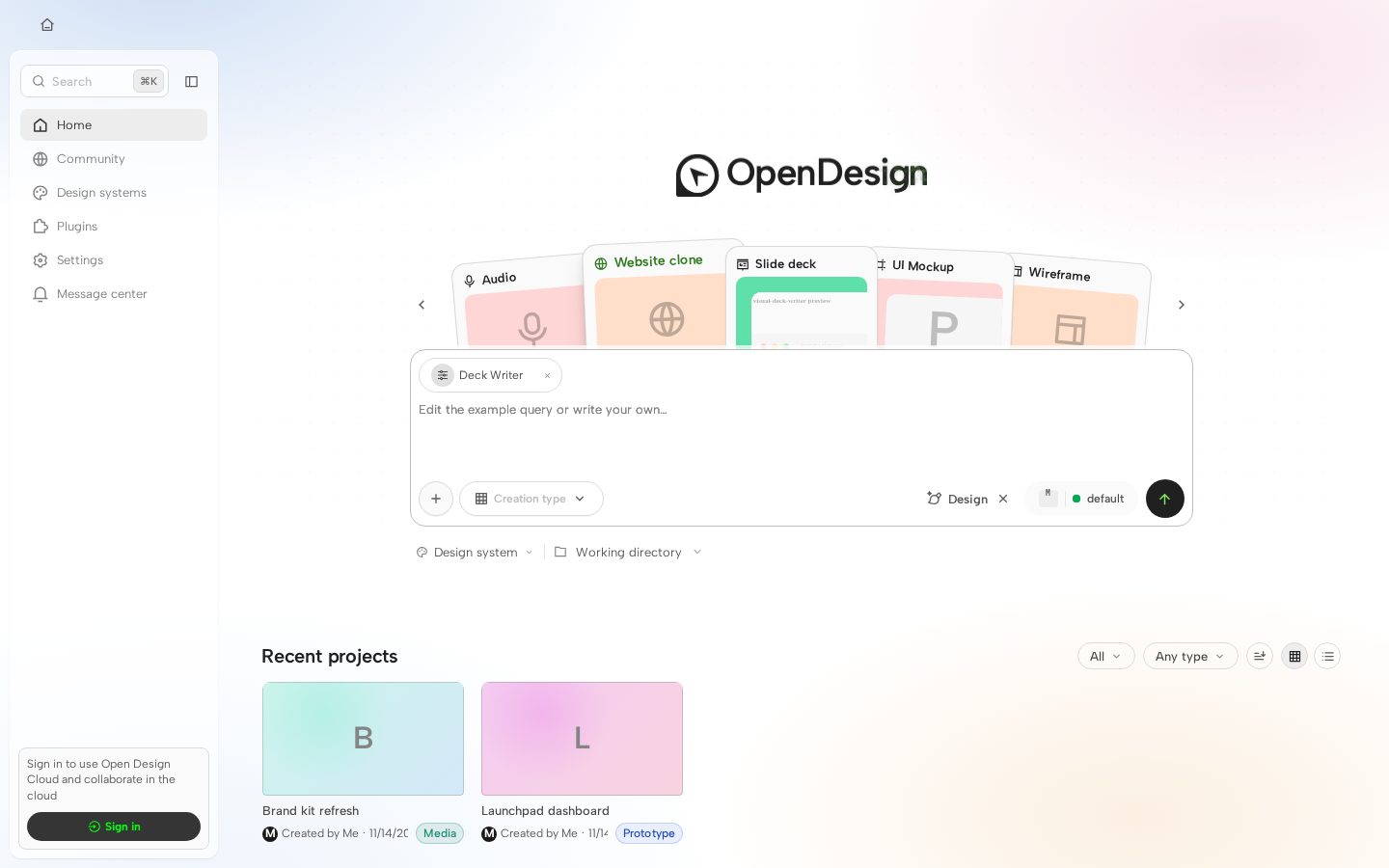
Task: Open the Design system dropdown
Action: coord(475,553)
